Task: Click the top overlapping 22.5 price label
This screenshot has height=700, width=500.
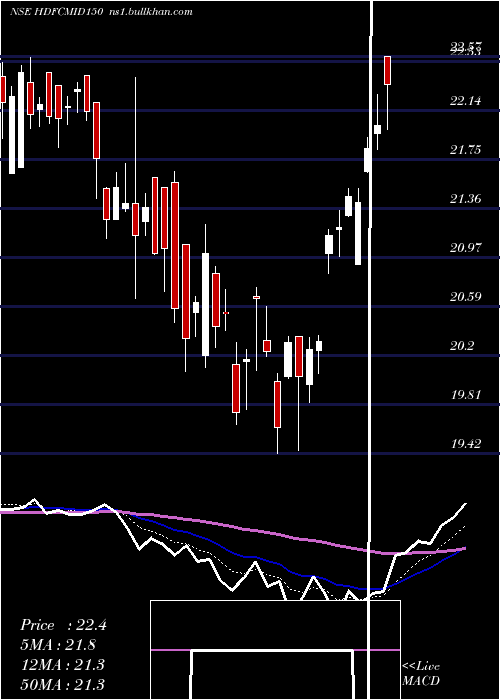Action: coord(466,47)
